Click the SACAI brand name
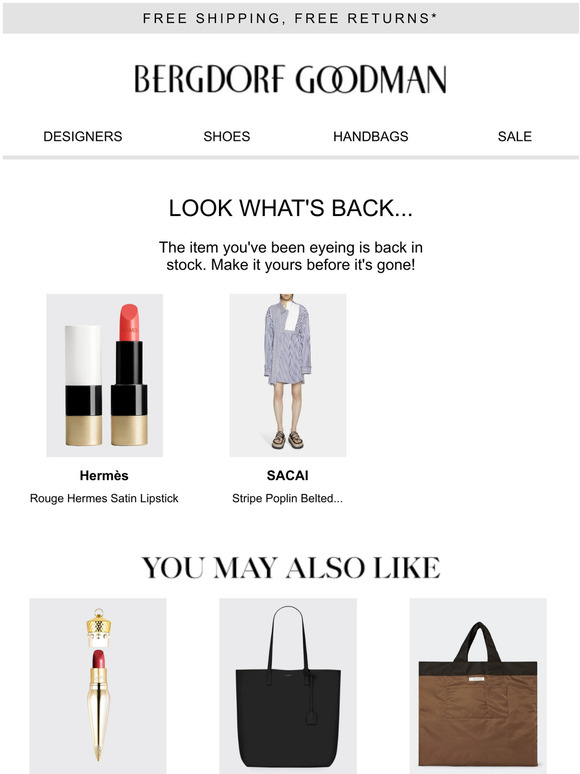580x774 pixels. [x=287, y=475]
